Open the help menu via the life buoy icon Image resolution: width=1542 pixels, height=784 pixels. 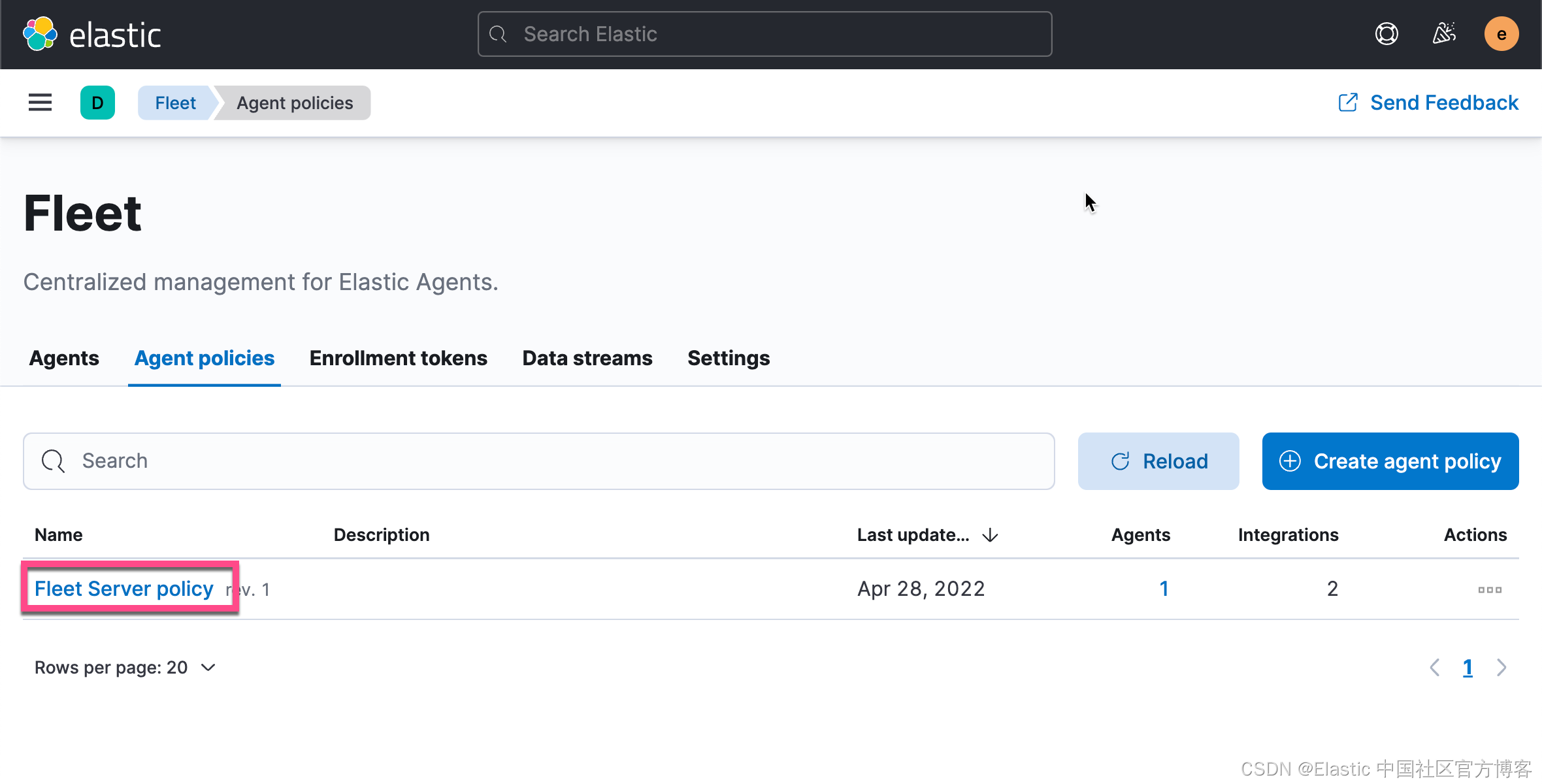[1387, 33]
